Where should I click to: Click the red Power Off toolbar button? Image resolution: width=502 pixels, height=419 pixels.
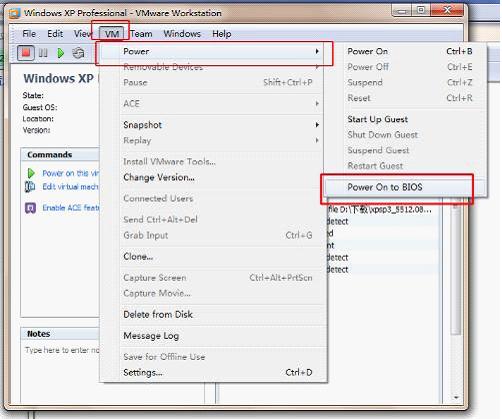coord(26,53)
